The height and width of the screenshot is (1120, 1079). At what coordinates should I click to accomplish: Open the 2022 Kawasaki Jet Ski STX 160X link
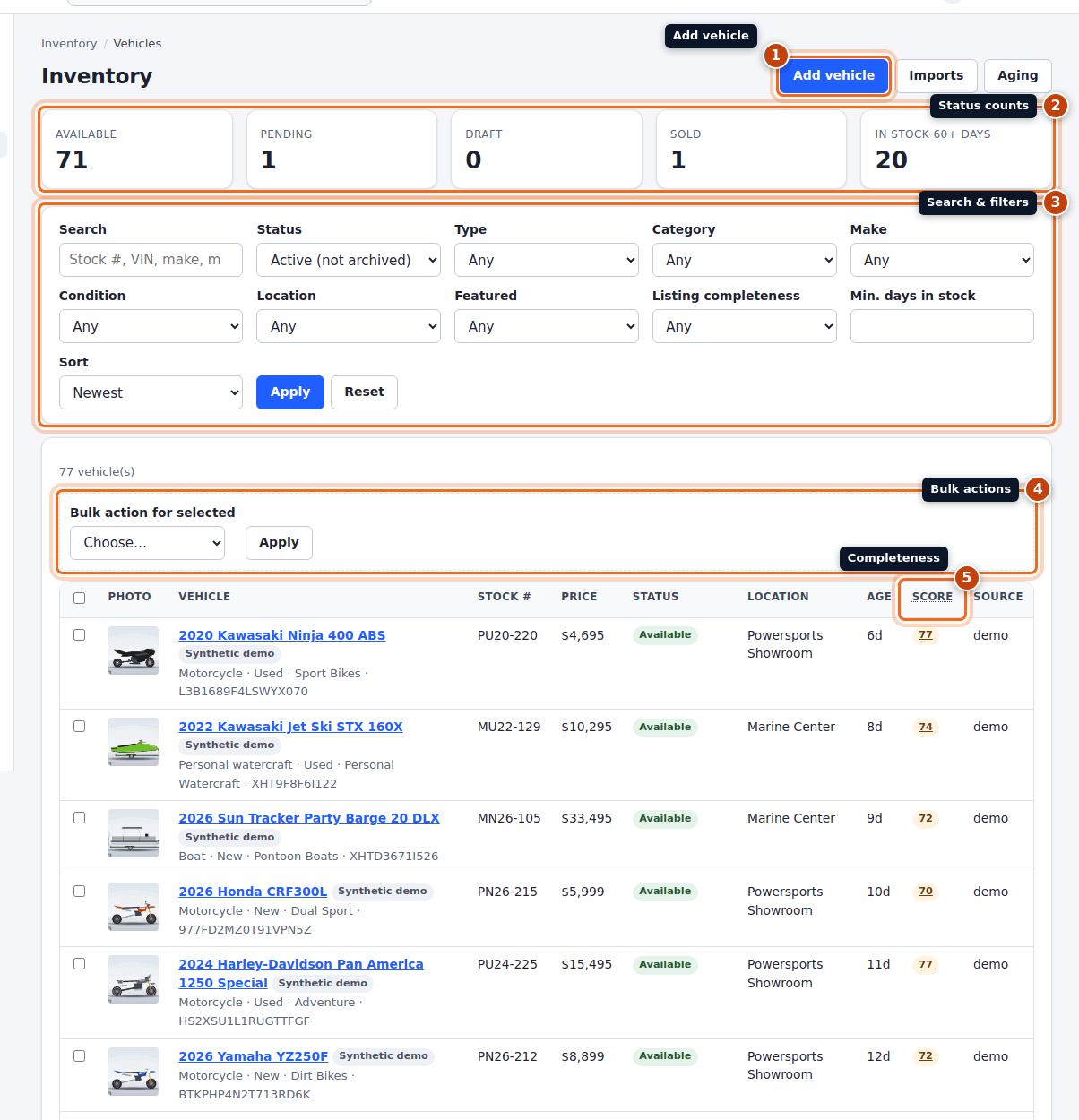290,727
